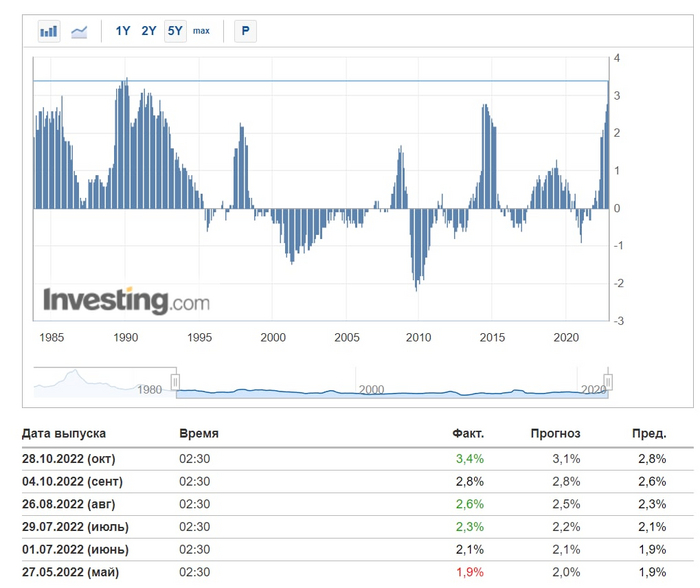Click the P button in chart toolbar
The width and height of the screenshot is (700, 588).
[x=245, y=31]
